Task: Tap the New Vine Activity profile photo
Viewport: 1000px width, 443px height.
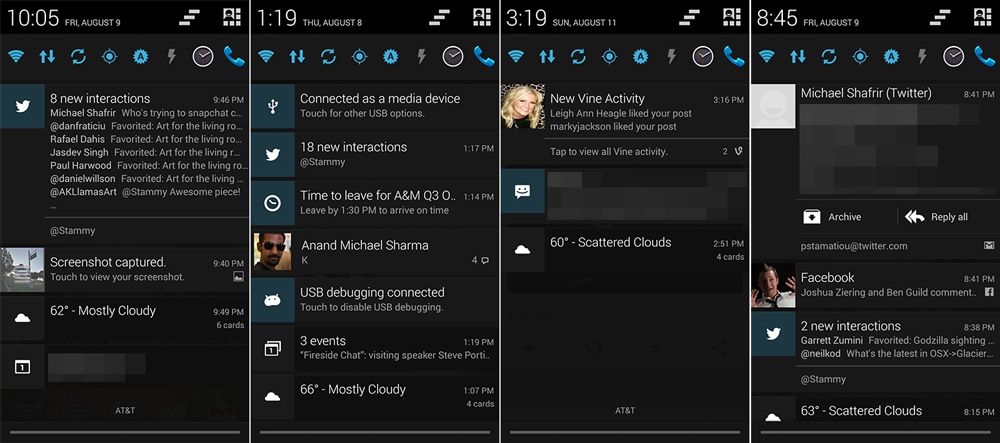Action: point(522,106)
